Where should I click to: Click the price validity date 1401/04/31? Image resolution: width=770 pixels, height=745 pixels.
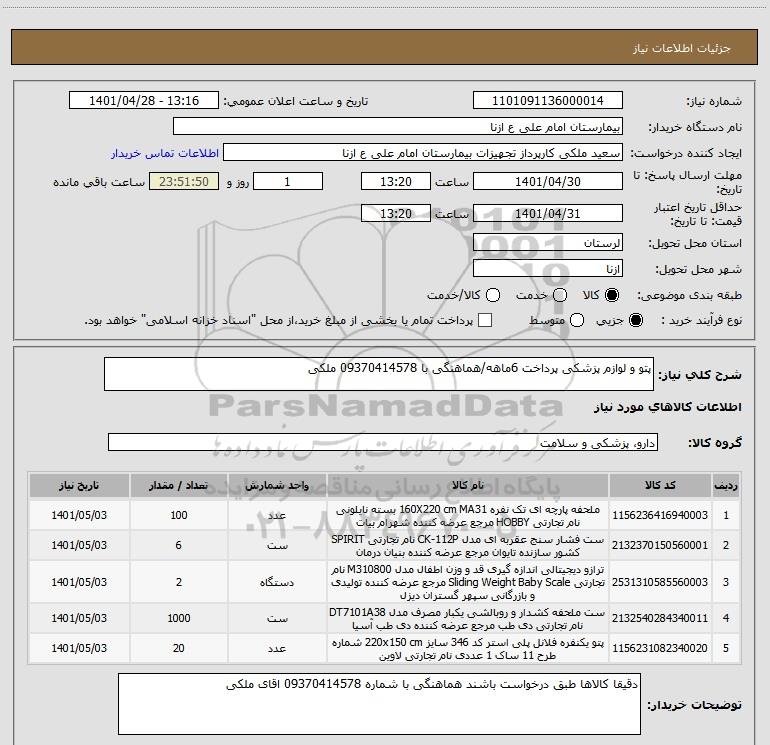pyautogui.click(x=548, y=213)
